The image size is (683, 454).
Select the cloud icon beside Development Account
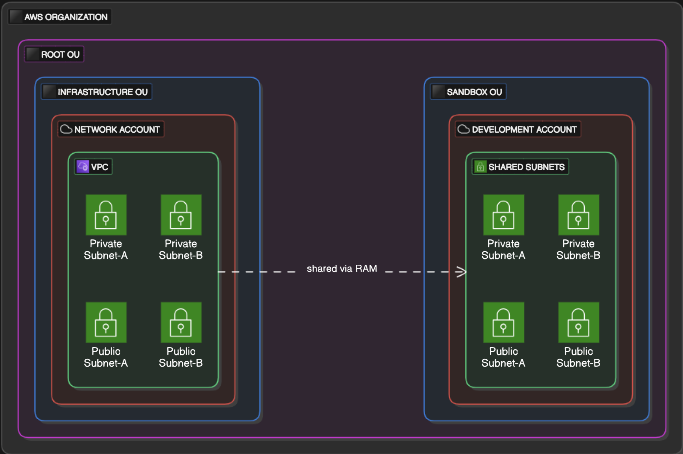click(464, 129)
